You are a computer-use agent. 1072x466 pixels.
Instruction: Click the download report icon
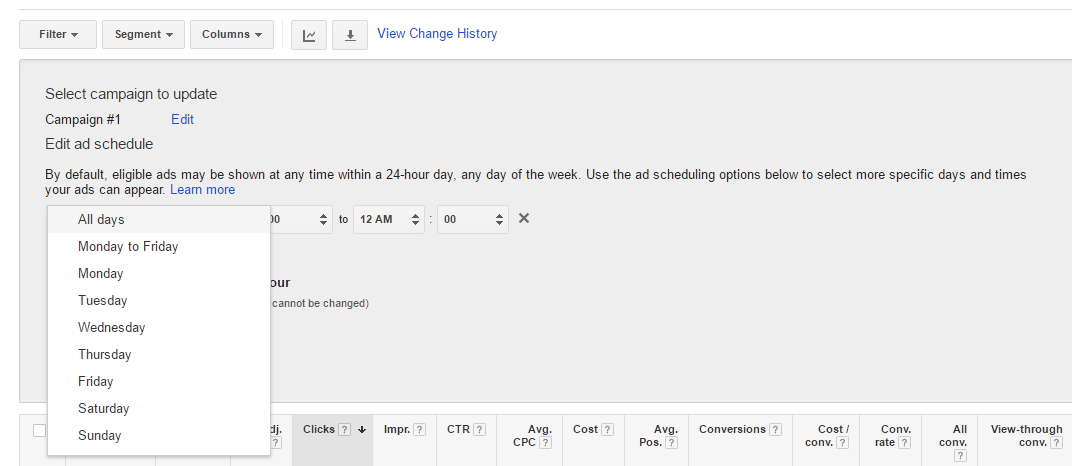coord(350,35)
